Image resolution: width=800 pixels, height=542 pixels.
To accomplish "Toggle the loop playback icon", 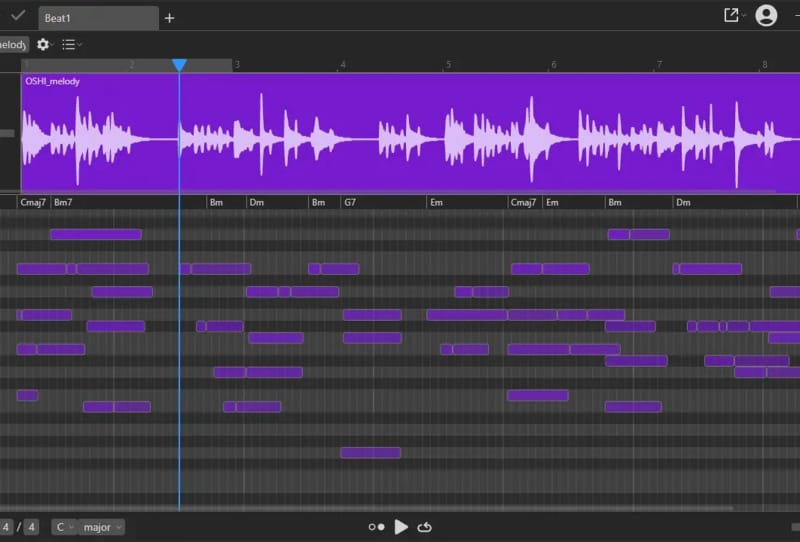I will pyautogui.click(x=424, y=527).
